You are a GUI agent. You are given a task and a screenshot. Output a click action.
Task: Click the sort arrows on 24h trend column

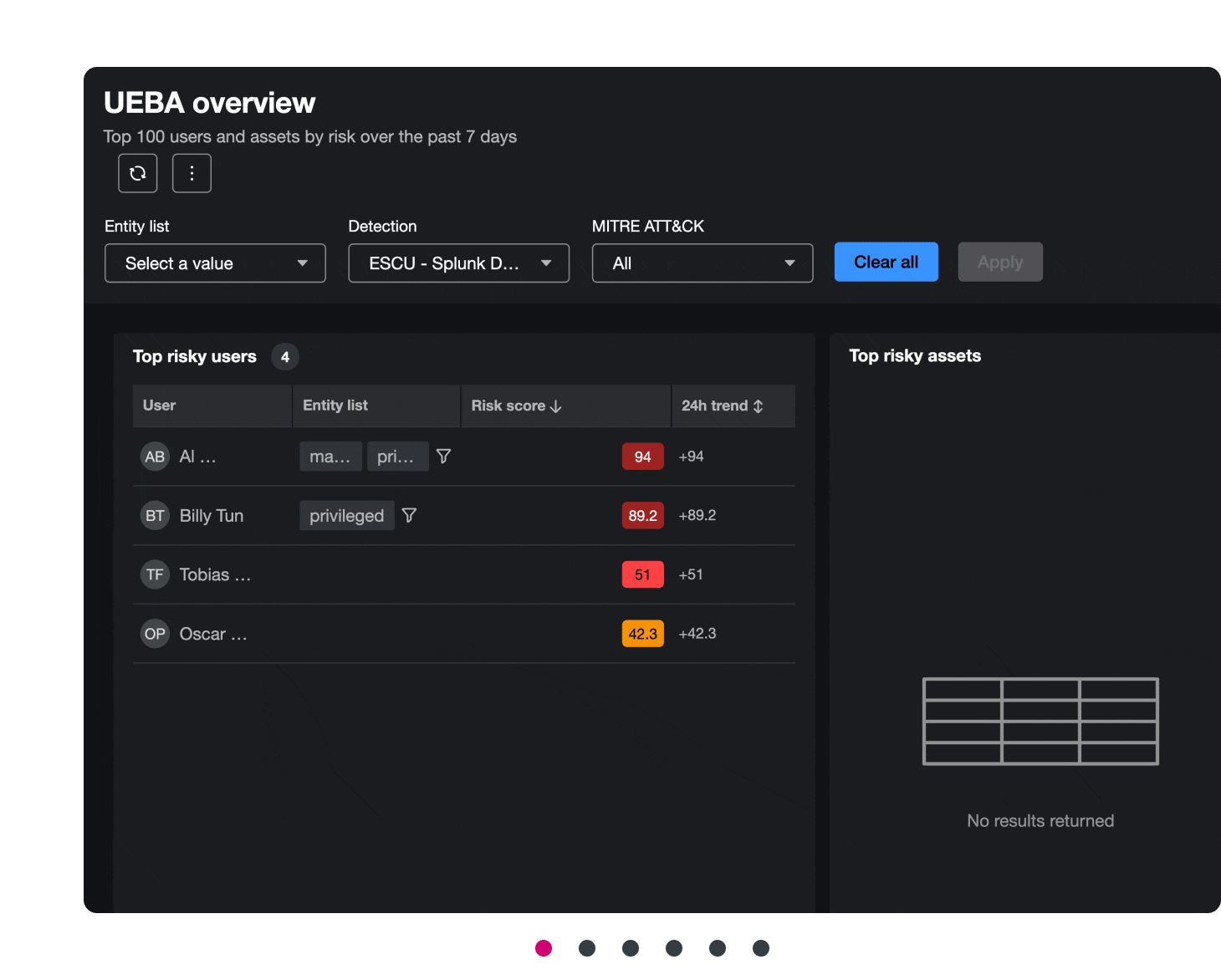click(758, 406)
